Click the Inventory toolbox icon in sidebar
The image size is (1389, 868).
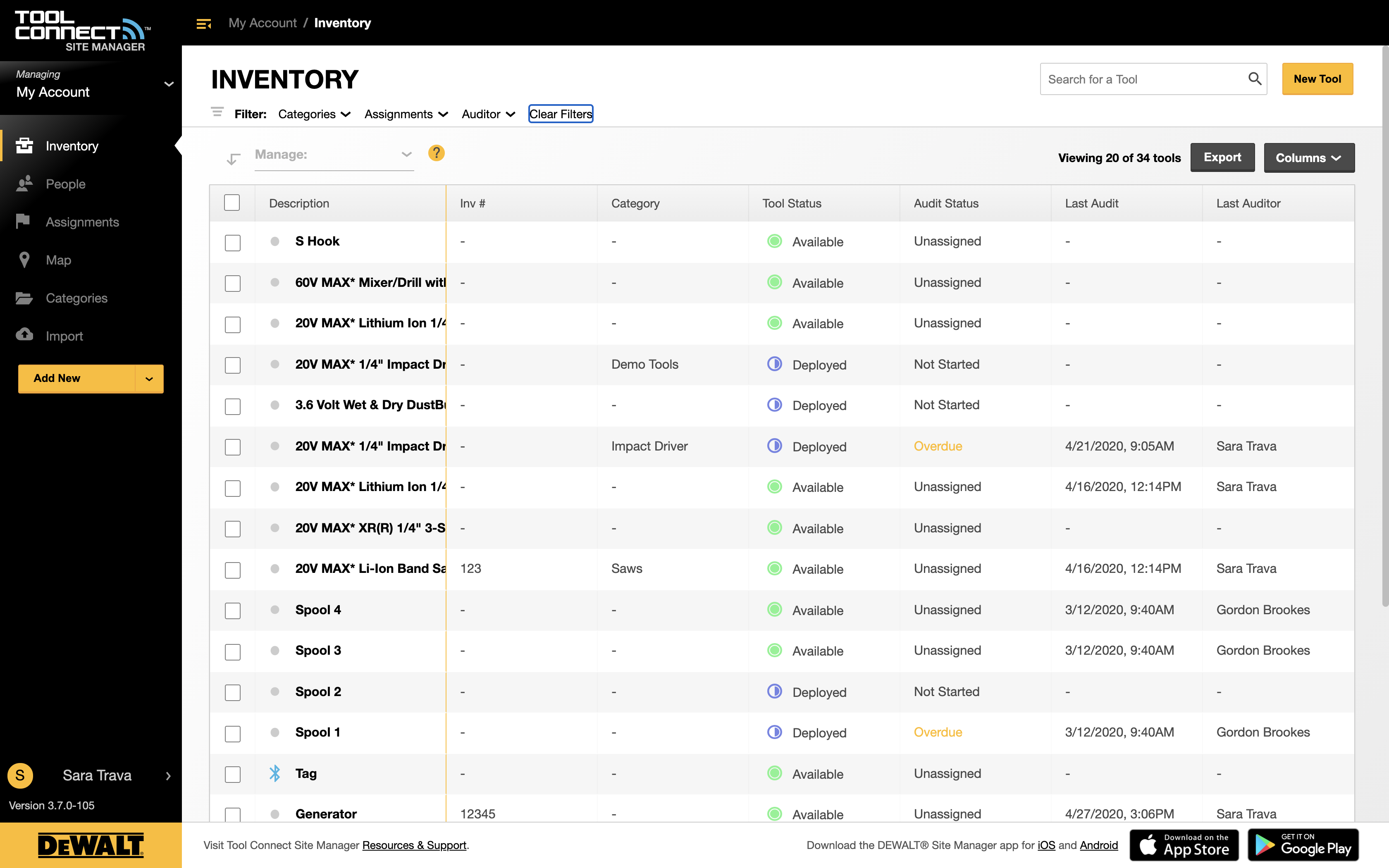(x=24, y=145)
